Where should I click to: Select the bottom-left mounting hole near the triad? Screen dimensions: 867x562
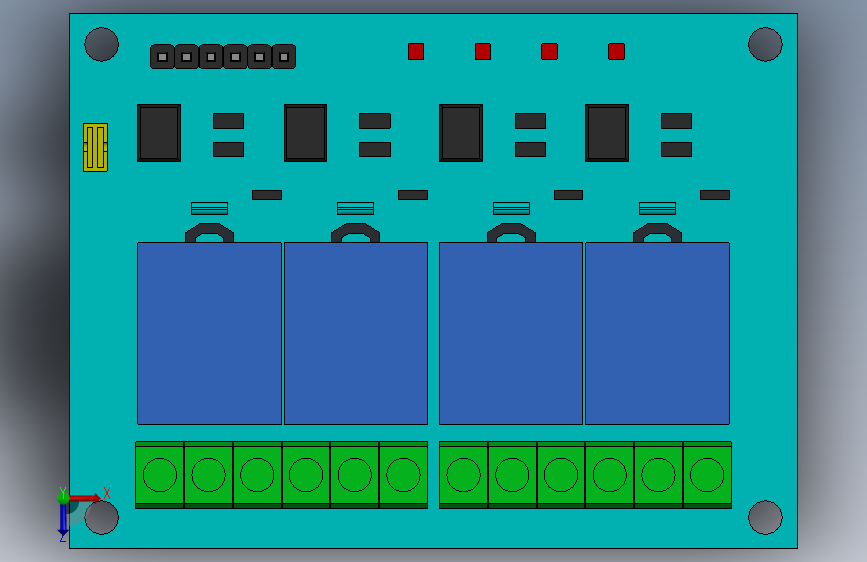tap(101, 517)
